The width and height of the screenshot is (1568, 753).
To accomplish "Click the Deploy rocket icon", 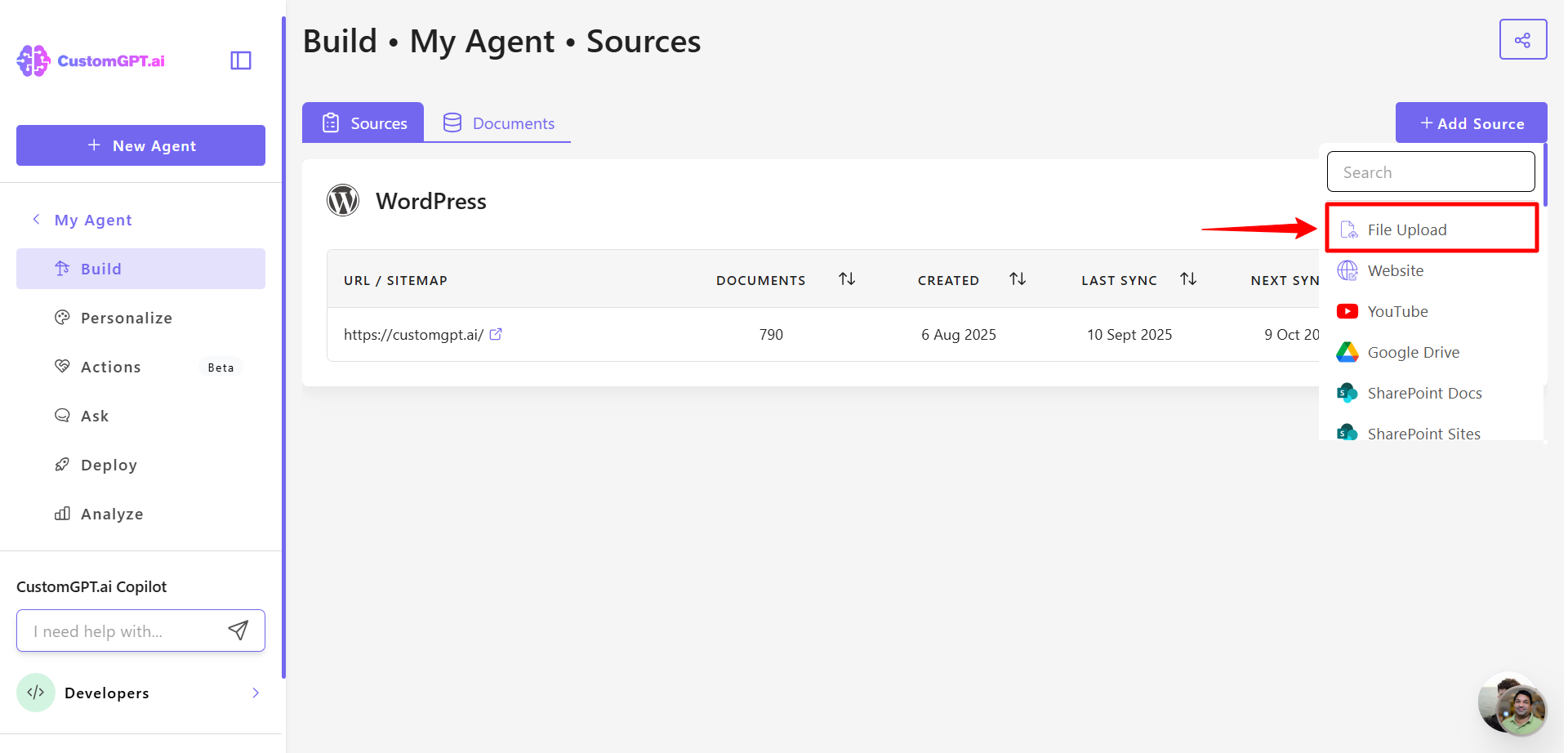I will click(62, 465).
